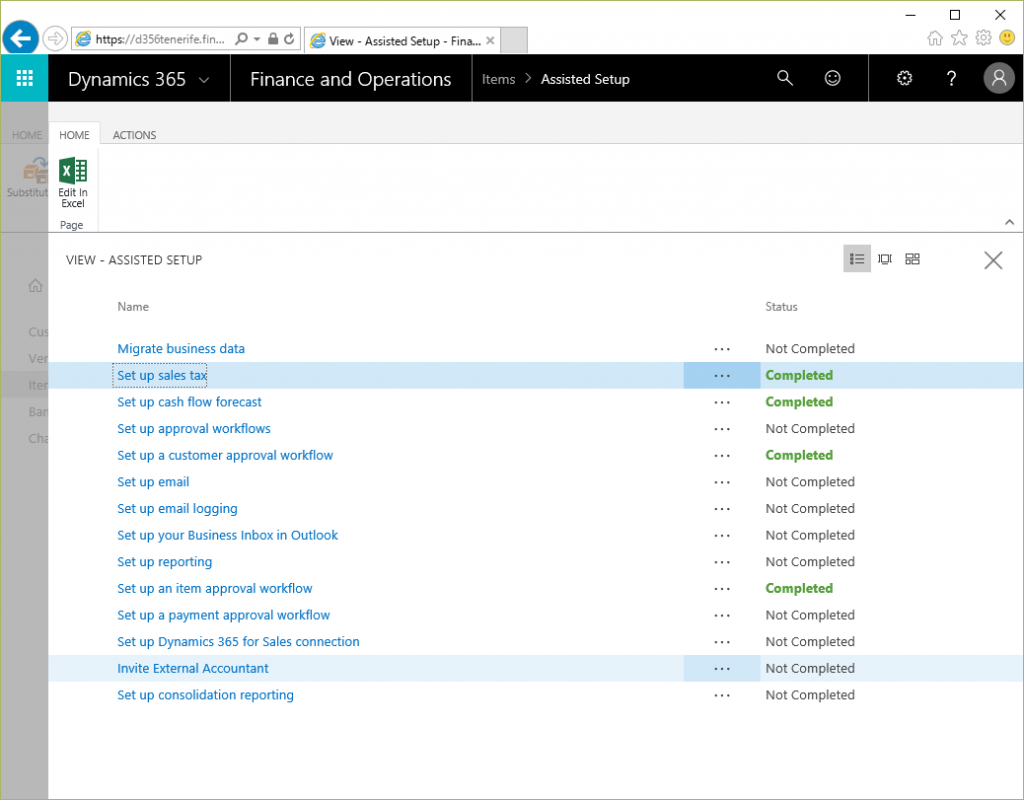This screenshot has height=800, width=1024.
Task: Open the ellipsis menu for Set up sales tax
Action: (722, 376)
